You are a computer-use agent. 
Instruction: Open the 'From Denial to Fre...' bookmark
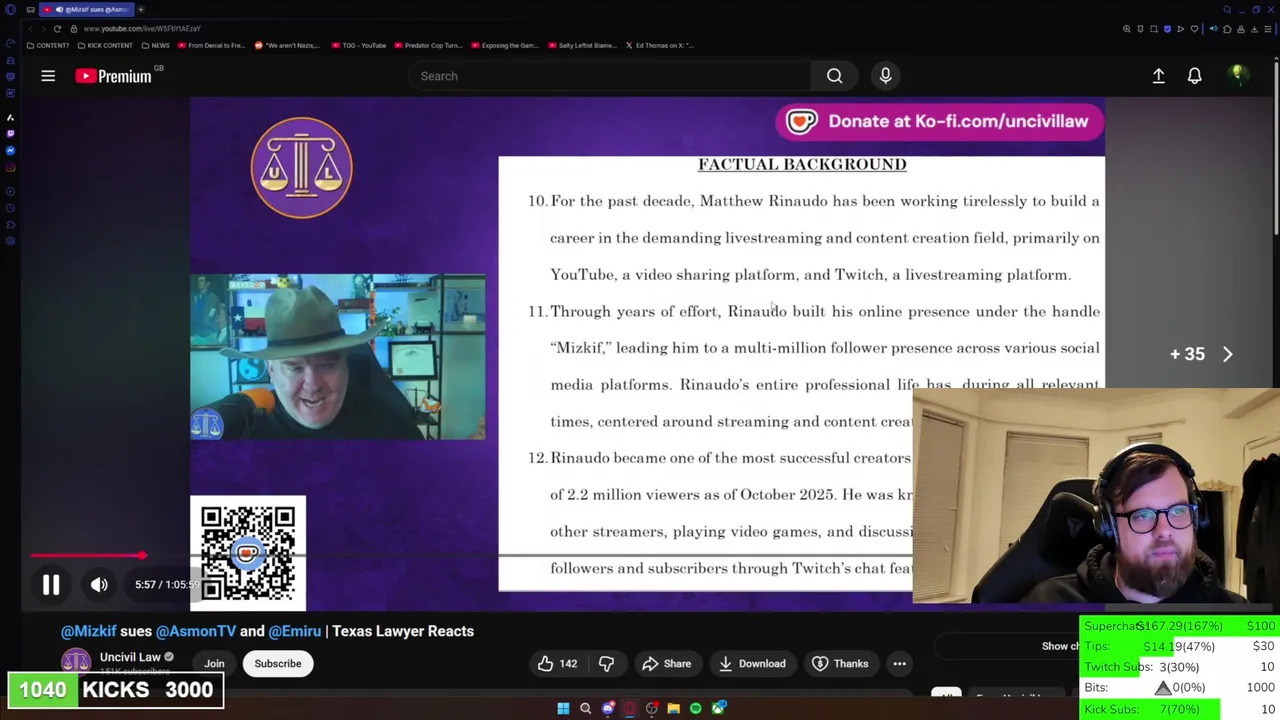211,45
